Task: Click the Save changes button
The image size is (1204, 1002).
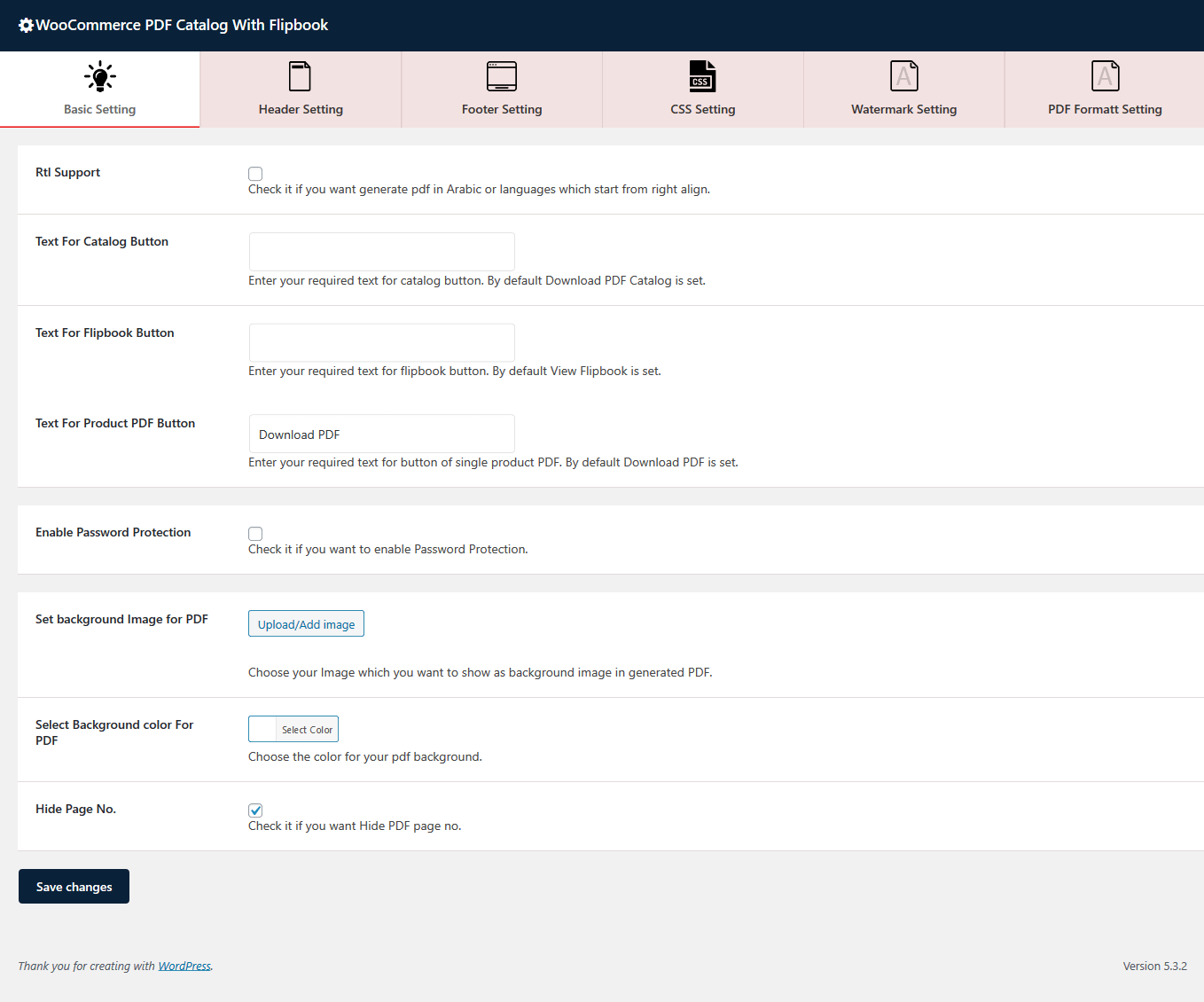Action: [74, 887]
